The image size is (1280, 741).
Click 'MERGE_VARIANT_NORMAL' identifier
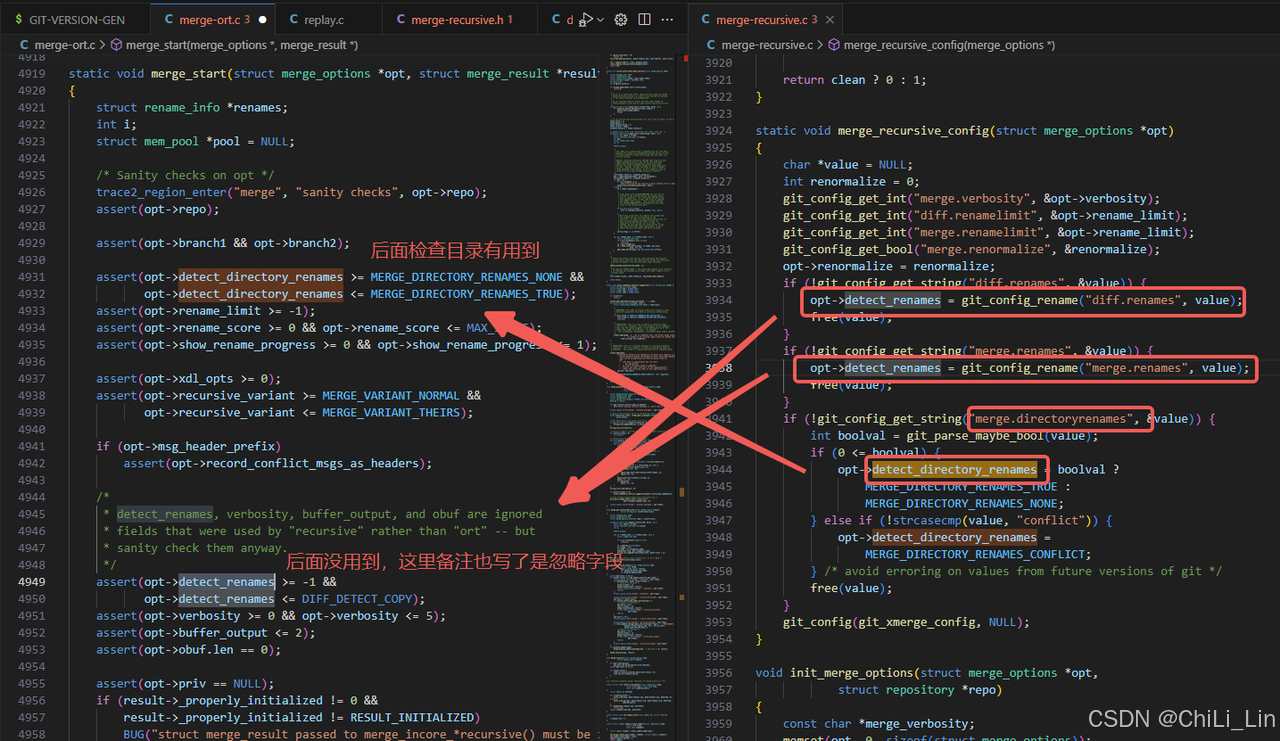pyautogui.click(x=390, y=395)
